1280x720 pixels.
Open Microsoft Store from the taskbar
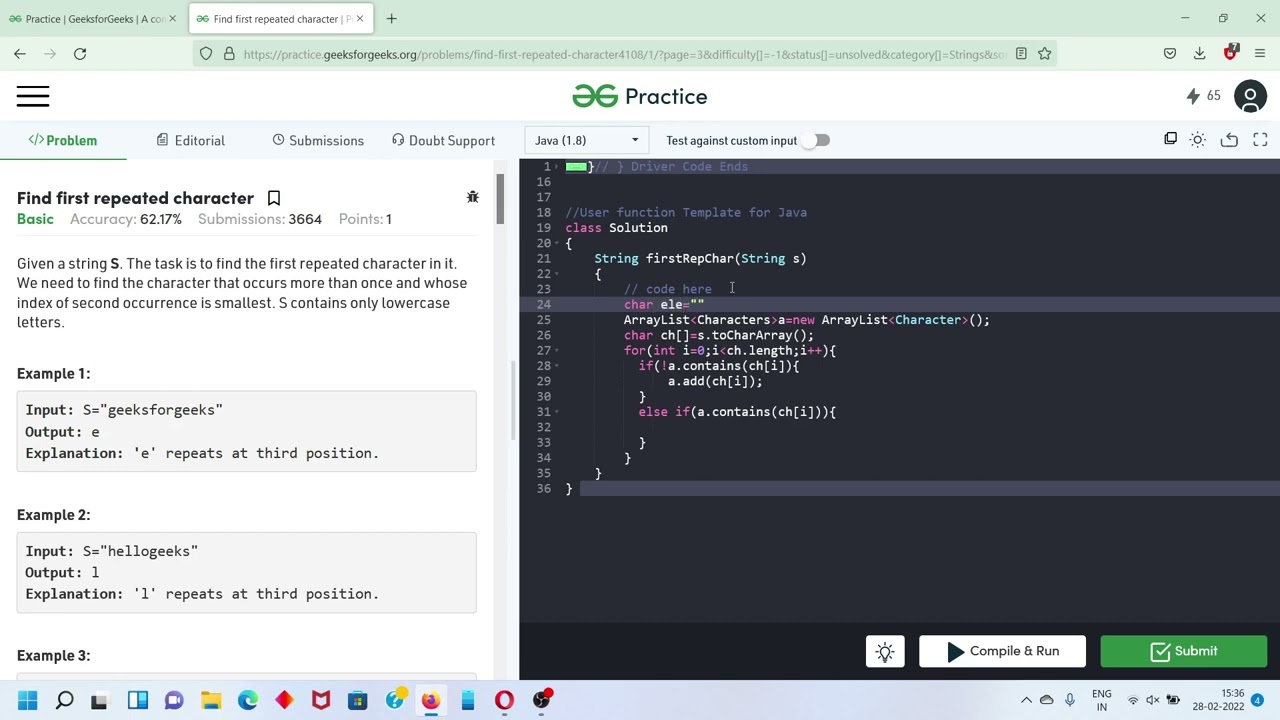coord(357,700)
